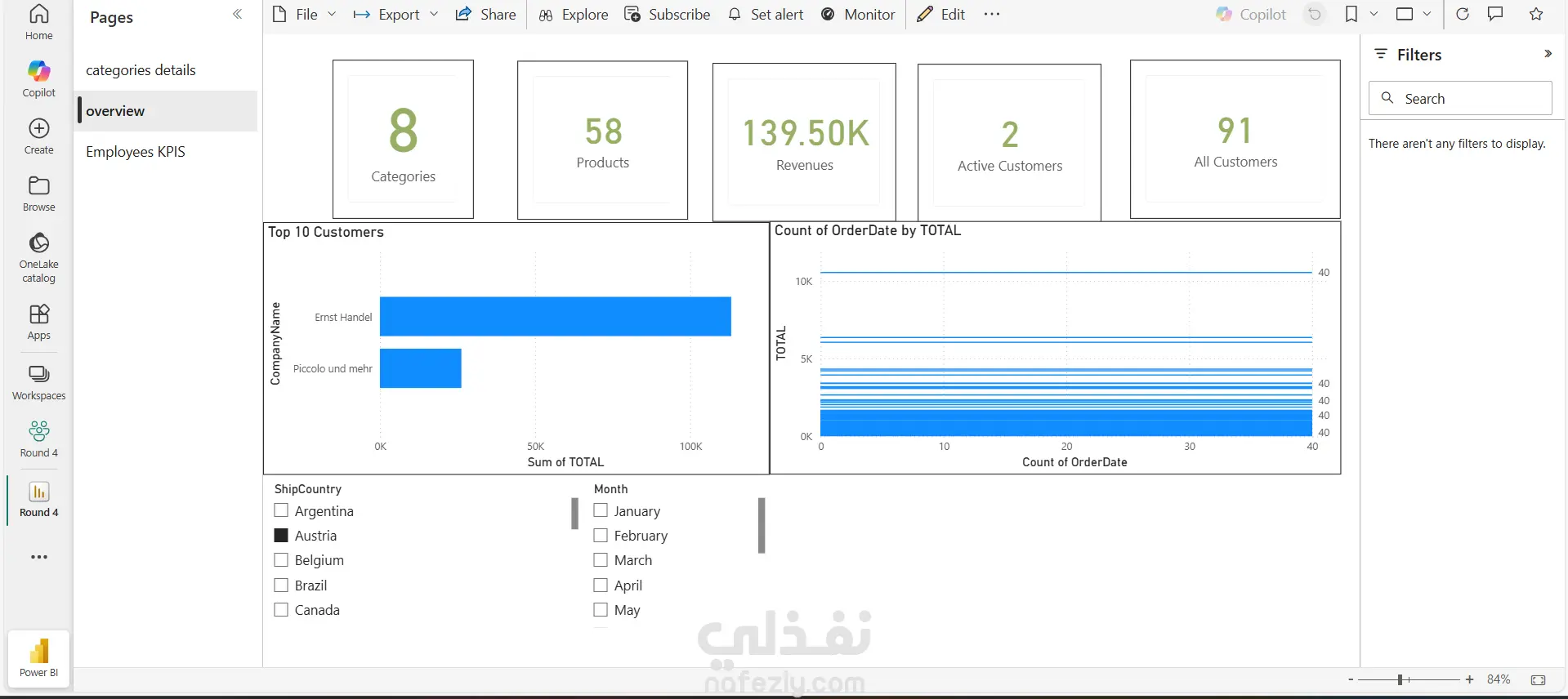The height and width of the screenshot is (699, 1568).
Task: Click the View layout icon
Action: pos(1405,14)
